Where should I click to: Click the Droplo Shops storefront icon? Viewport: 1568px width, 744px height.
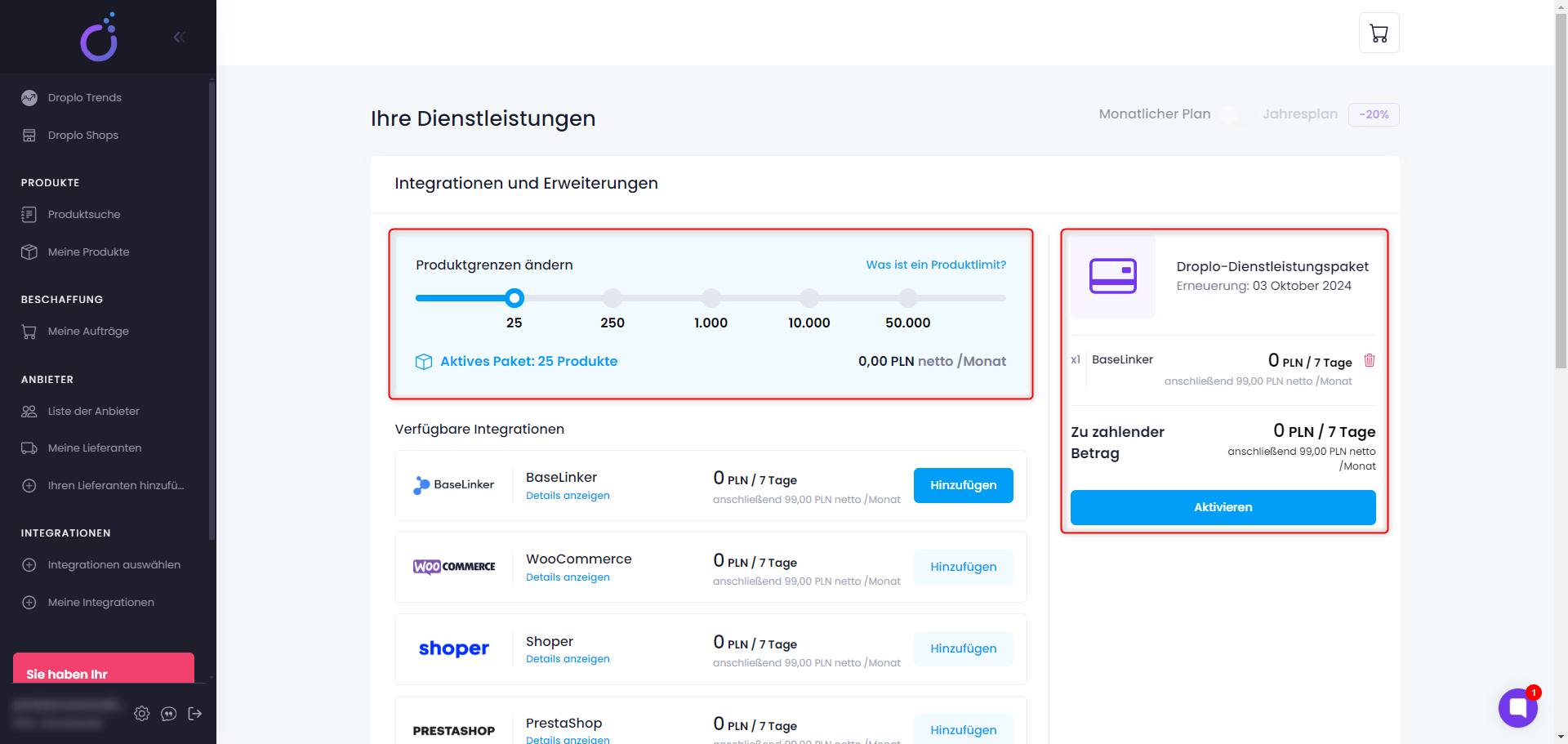[x=29, y=135]
